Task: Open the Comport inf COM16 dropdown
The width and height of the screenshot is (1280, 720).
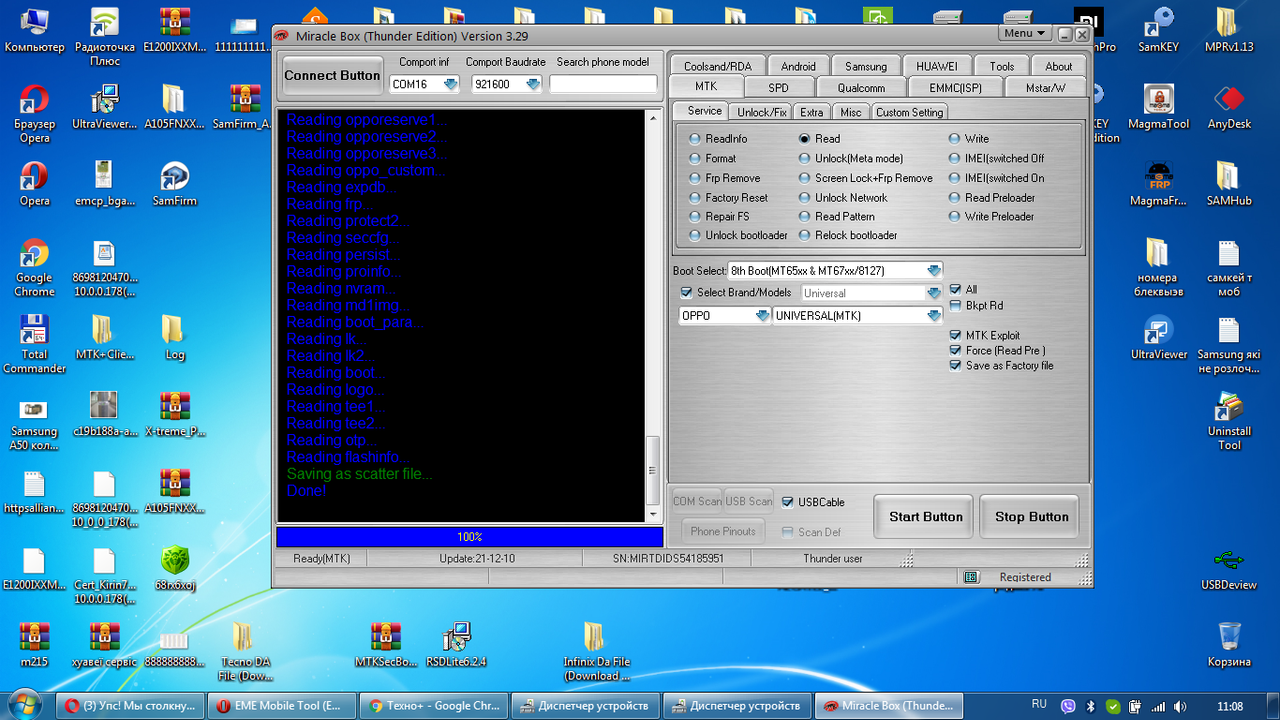Action: point(451,84)
